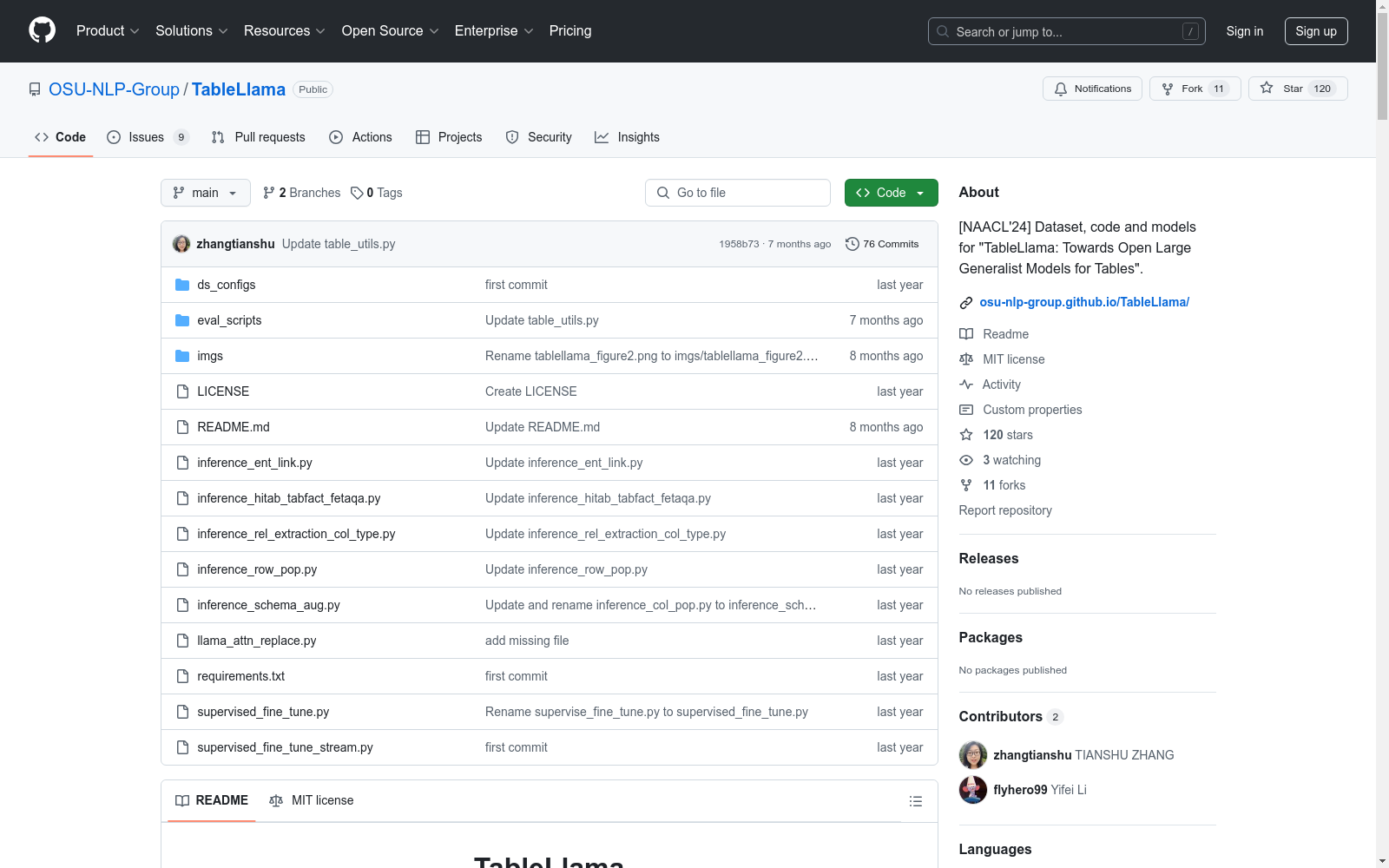1389x868 pixels.
Task: Open the Pull requests tab
Action: (x=259, y=137)
